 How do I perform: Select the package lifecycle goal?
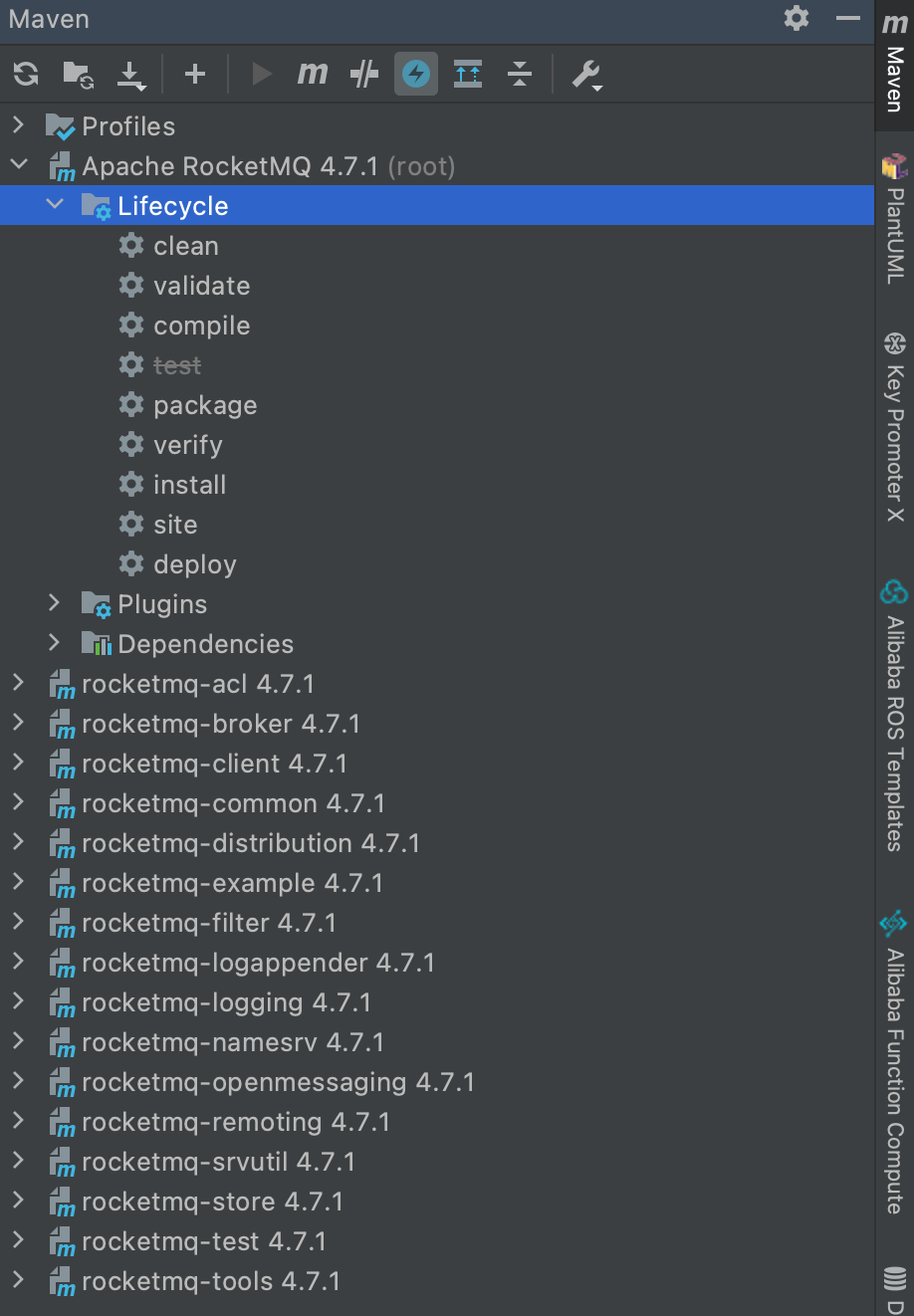click(205, 405)
